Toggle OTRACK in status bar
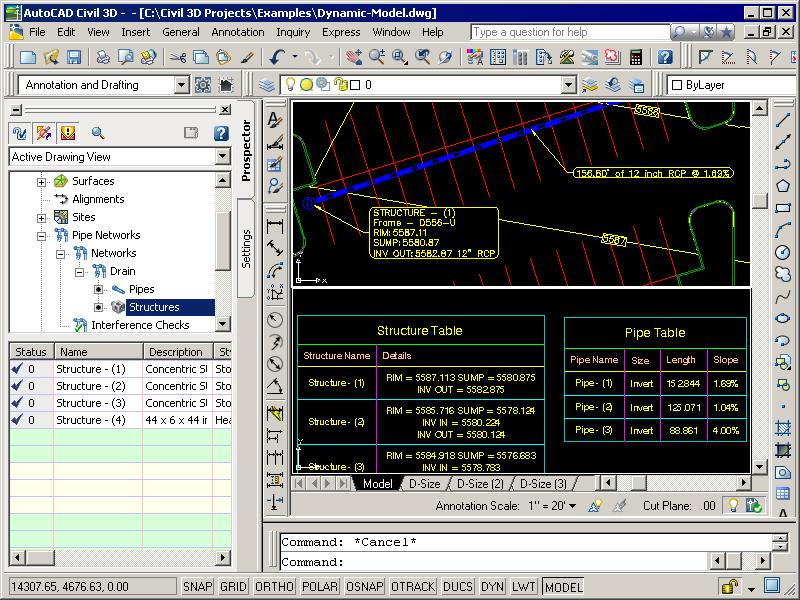Image resolution: width=800 pixels, height=600 pixels. coord(413,587)
